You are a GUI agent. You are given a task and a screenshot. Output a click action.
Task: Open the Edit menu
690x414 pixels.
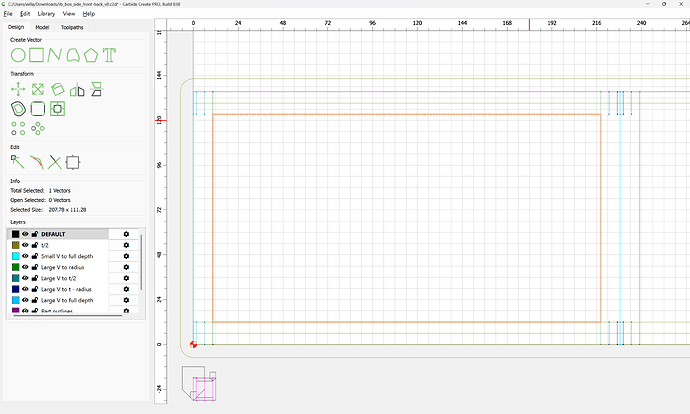point(24,14)
